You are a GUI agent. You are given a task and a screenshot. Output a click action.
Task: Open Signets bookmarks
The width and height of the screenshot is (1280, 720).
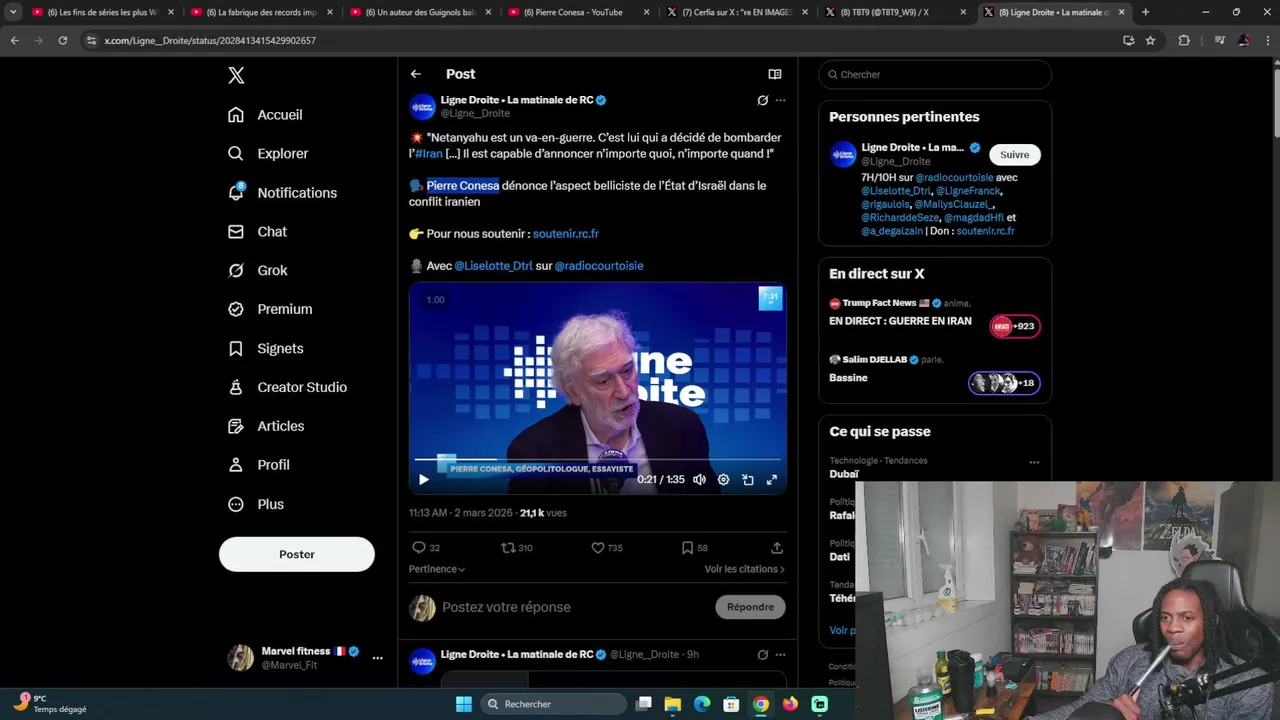[x=266, y=349]
